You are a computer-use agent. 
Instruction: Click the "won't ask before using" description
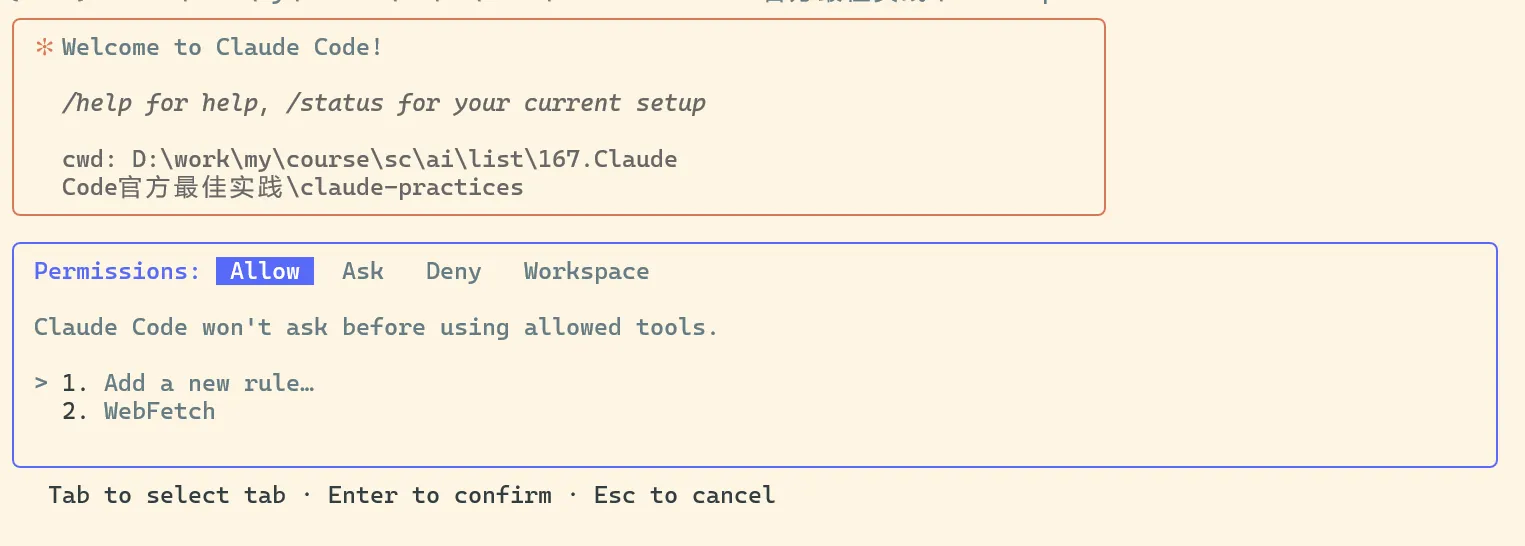tap(368, 327)
